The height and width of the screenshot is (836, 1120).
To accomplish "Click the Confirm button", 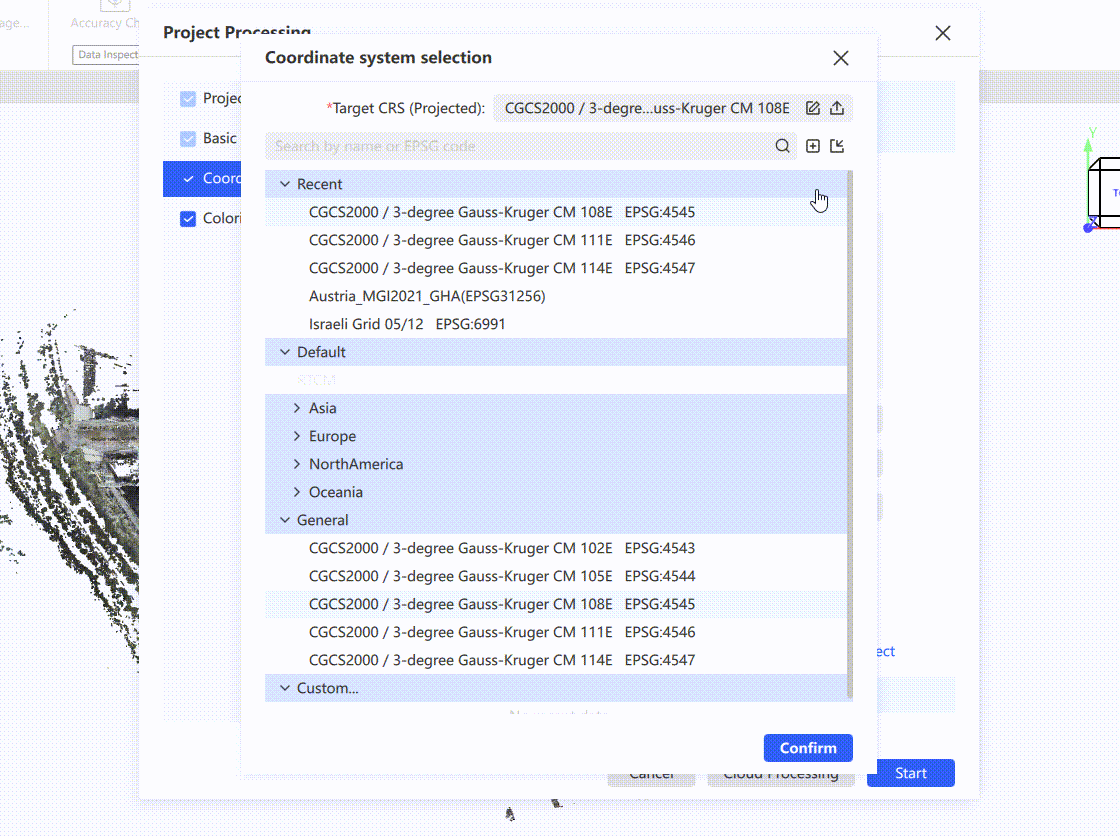I will coord(808,747).
